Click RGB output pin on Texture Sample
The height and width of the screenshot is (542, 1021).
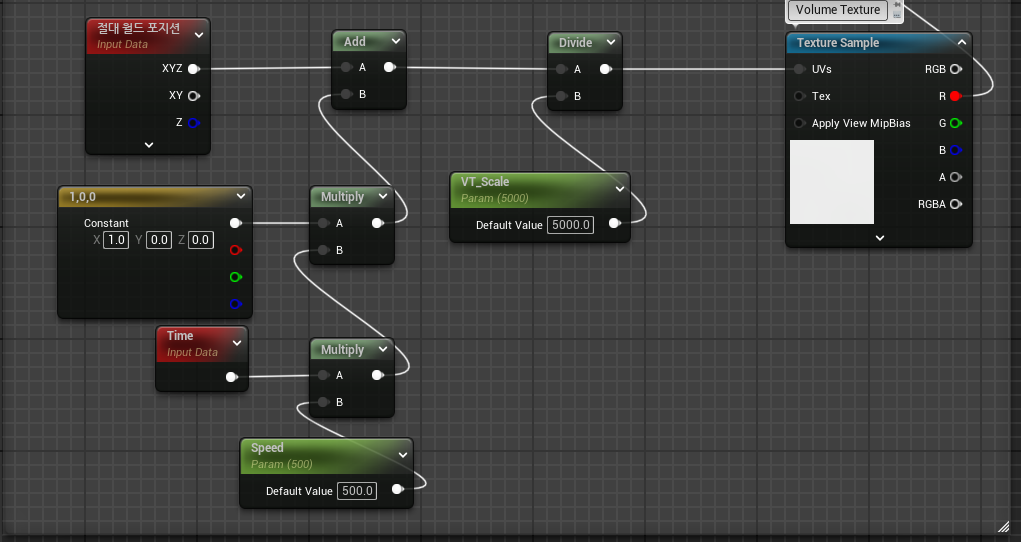(x=955, y=69)
